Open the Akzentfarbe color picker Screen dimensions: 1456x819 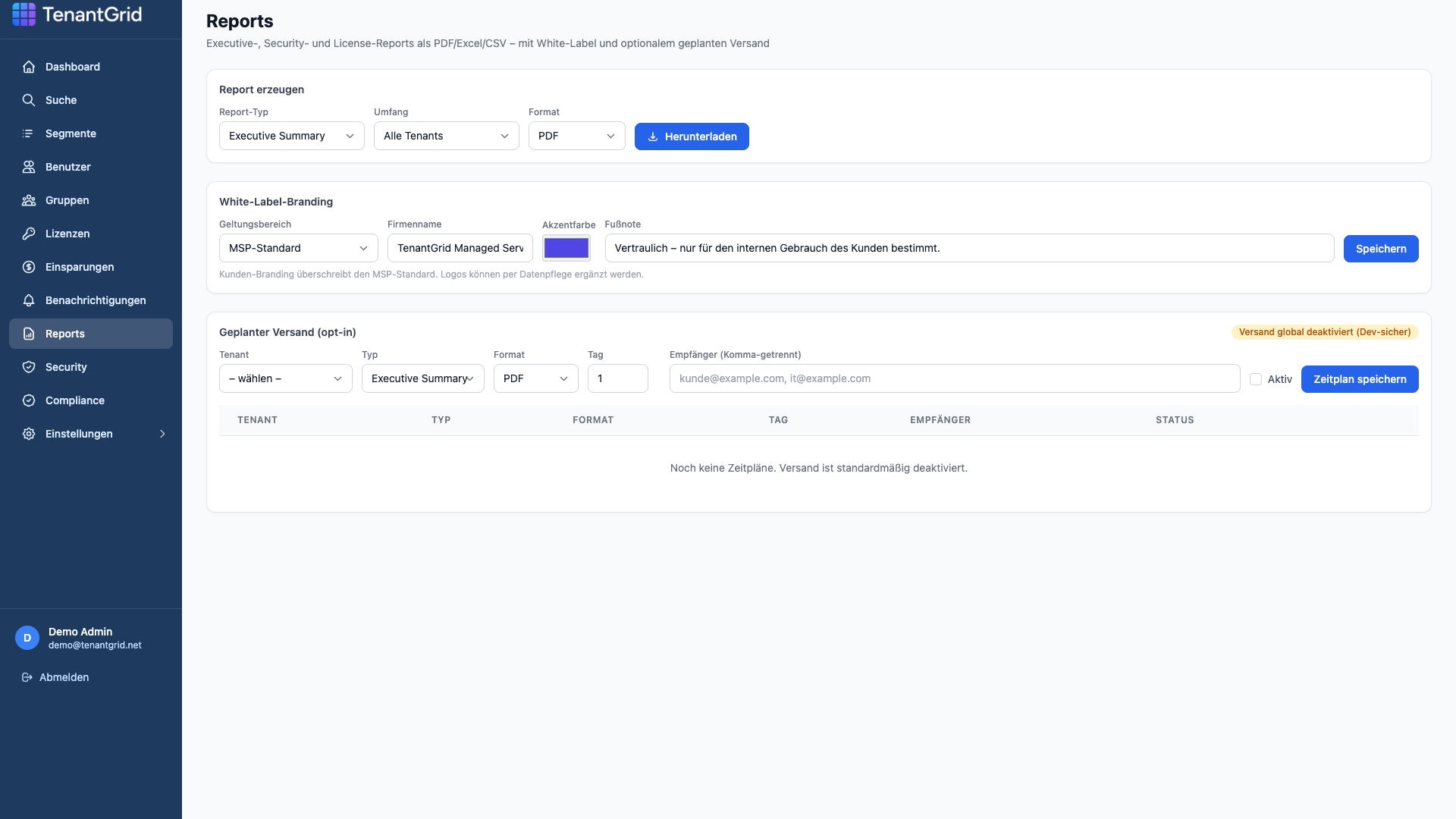[x=566, y=248]
